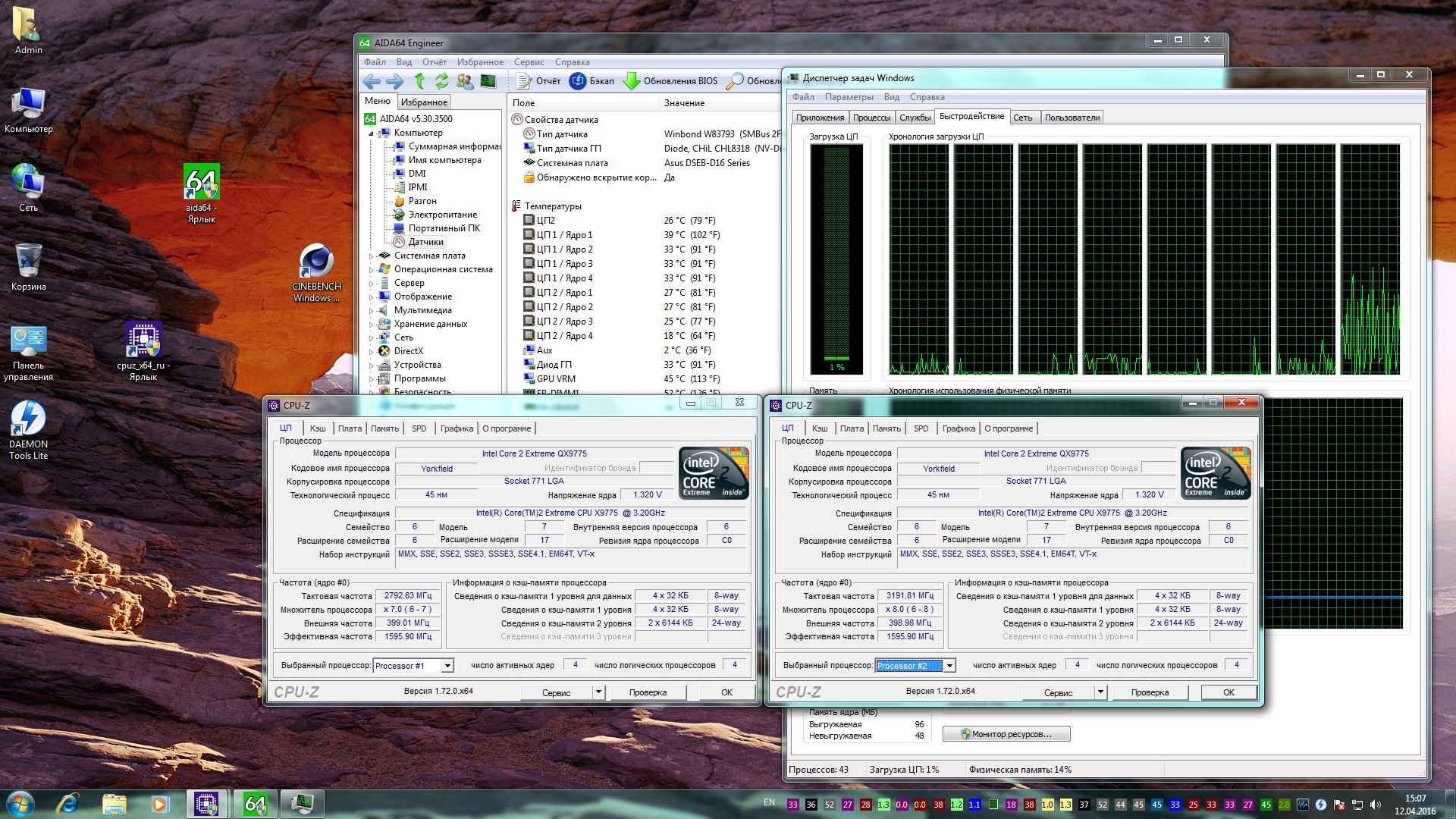This screenshot has height=819, width=1456.
Task: Click the green up-arrow parent icon
Action: pos(419,81)
